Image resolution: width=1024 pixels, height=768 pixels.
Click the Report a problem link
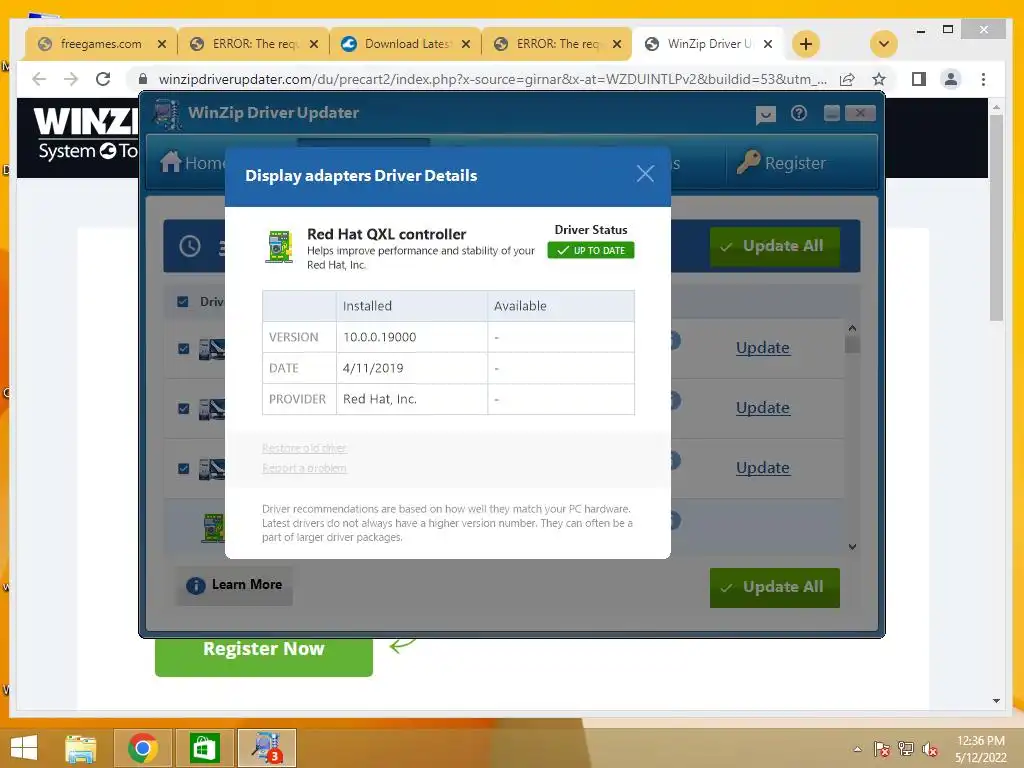[x=304, y=468]
